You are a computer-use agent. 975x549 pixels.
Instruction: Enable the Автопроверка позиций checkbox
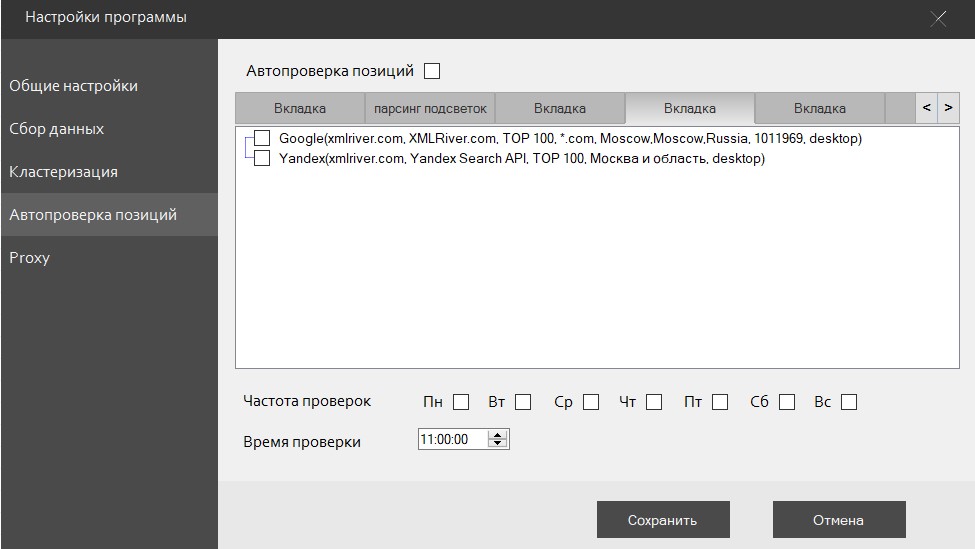[432, 71]
